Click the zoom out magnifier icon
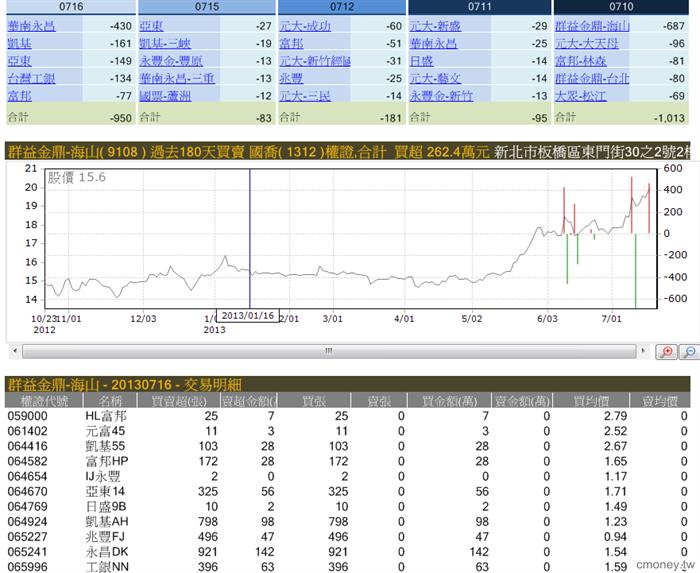Screen dimensions: 700x573 689,352
